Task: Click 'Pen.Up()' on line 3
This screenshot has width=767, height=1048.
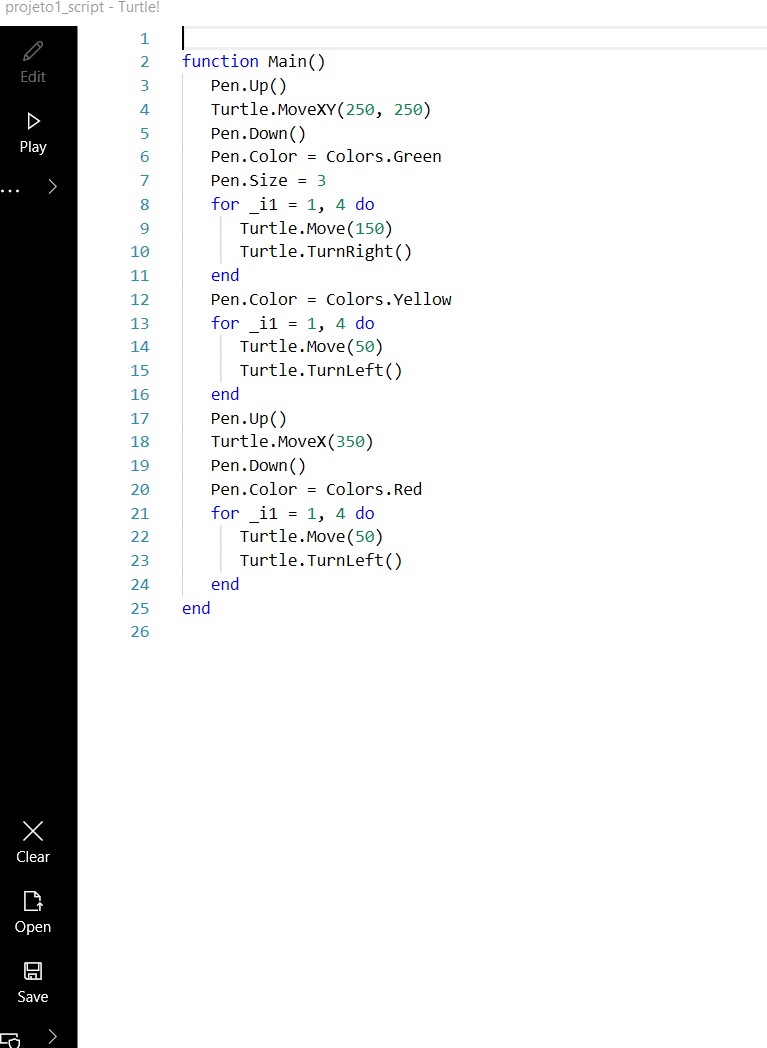Action: [x=249, y=86]
